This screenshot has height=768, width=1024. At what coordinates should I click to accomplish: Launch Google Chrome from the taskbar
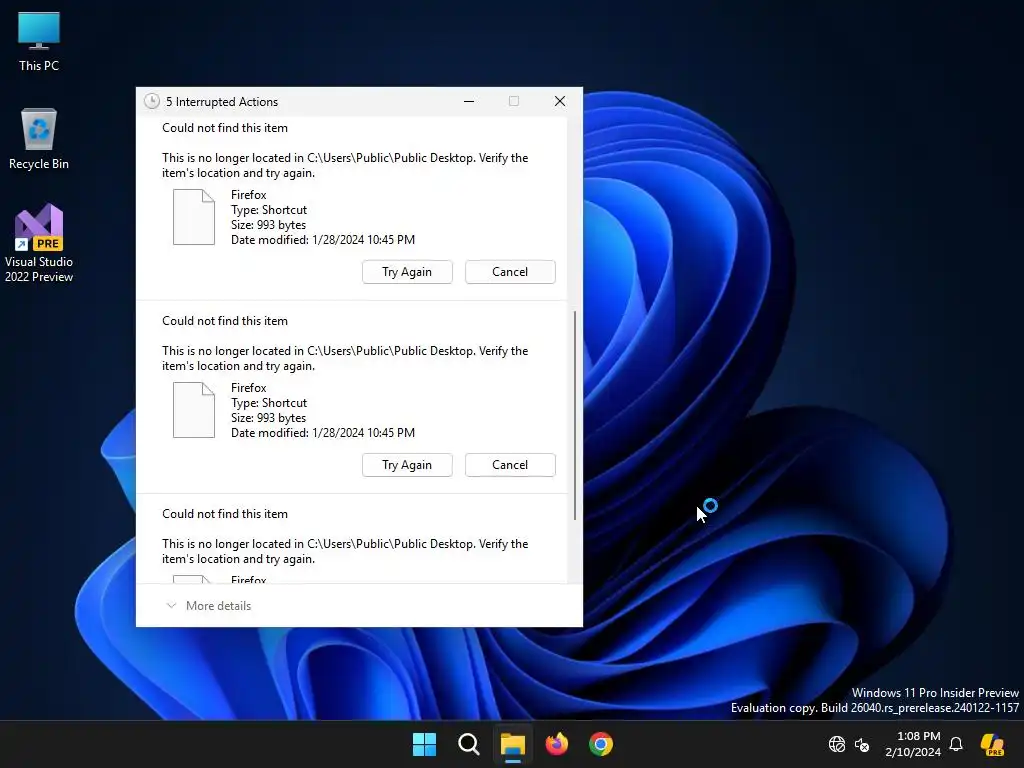click(601, 744)
